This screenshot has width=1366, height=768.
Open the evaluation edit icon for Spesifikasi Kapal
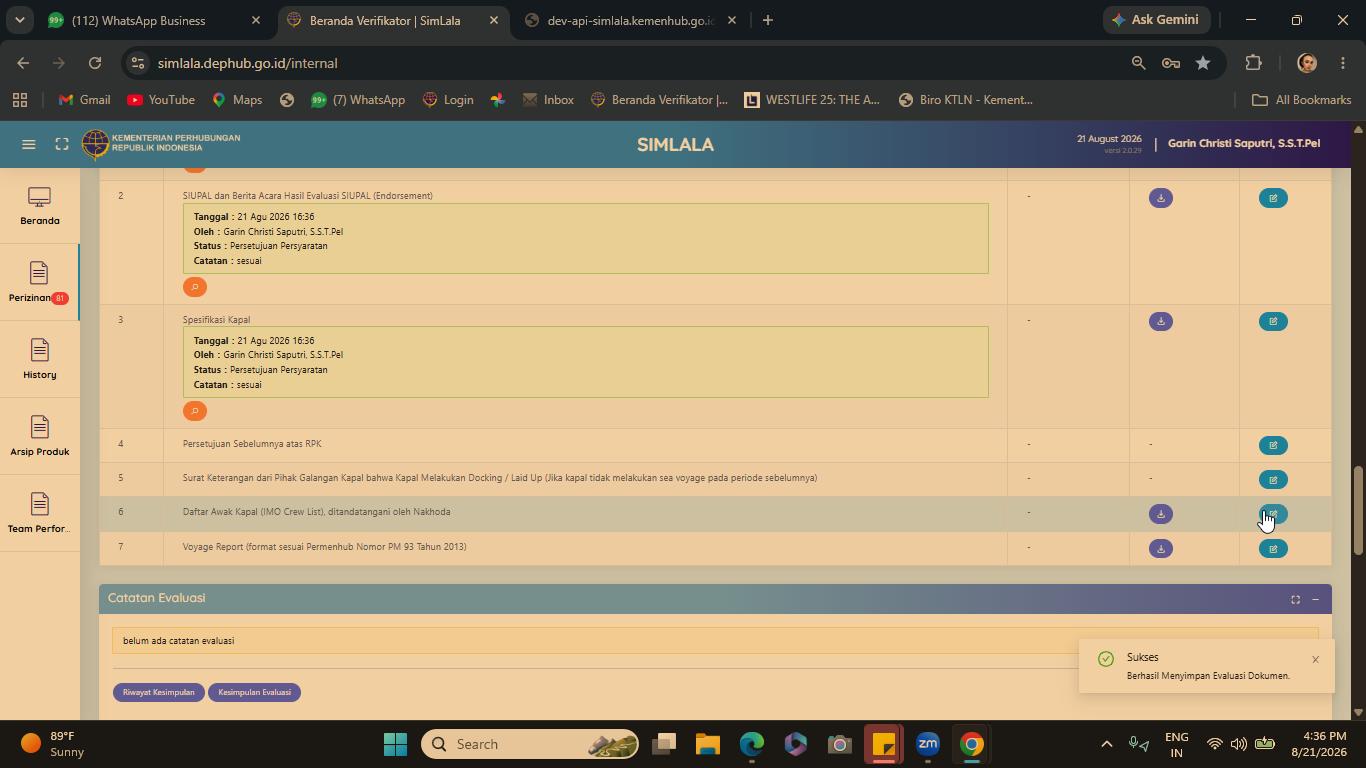[x=1273, y=321]
